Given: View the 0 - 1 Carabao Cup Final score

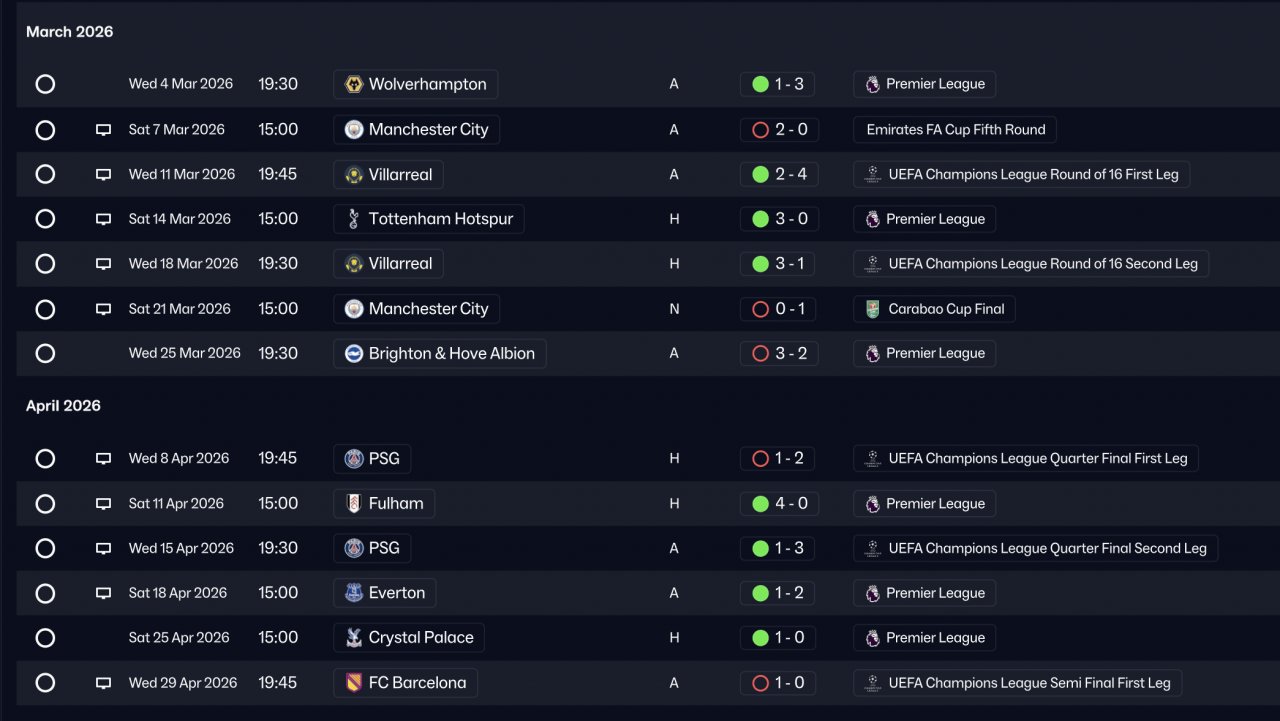Looking at the screenshot, I should pos(778,309).
